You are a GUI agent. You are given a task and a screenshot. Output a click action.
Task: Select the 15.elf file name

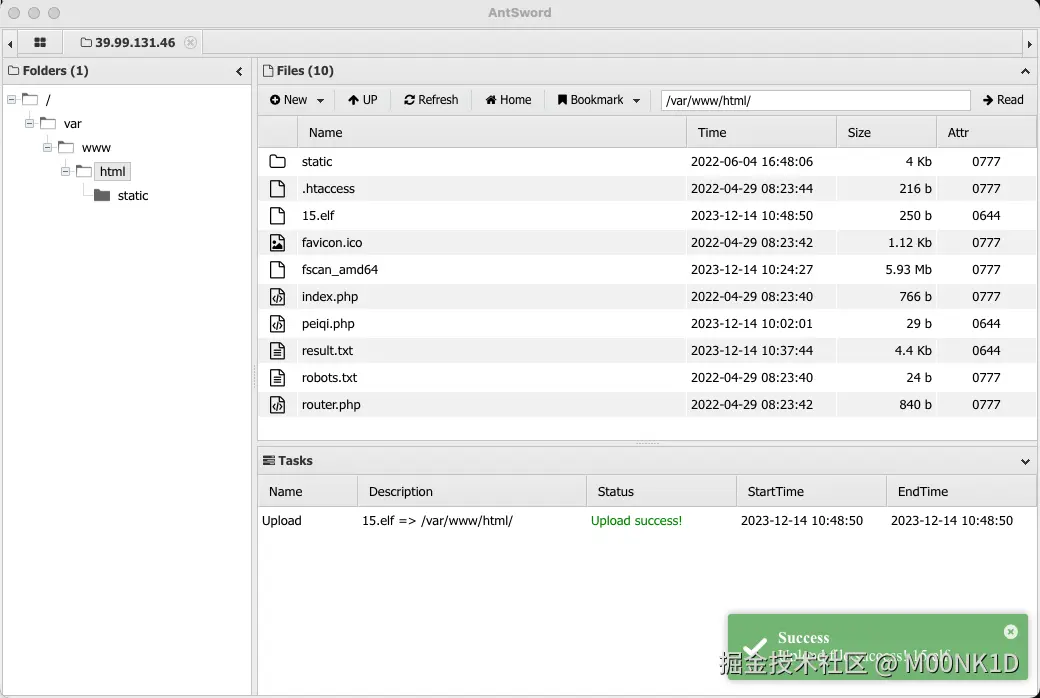tap(318, 216)
